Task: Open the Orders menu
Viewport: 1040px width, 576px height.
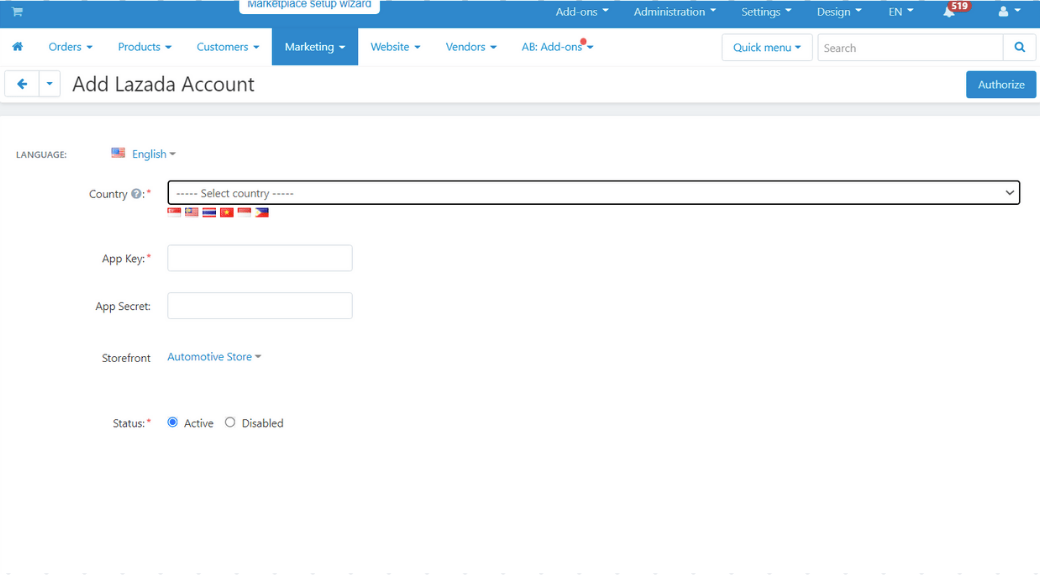Action: click(70, 46)
